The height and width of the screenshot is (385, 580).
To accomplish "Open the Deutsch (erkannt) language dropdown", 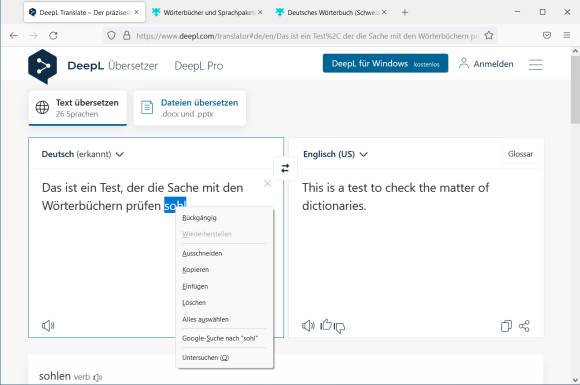I will coord(82,154).
